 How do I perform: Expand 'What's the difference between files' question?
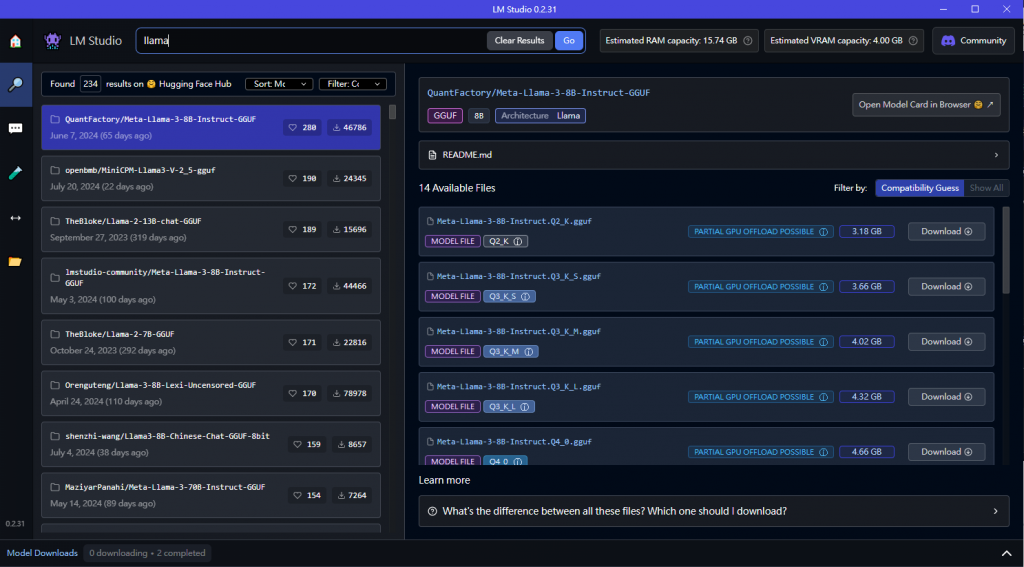tap(714, 511)
